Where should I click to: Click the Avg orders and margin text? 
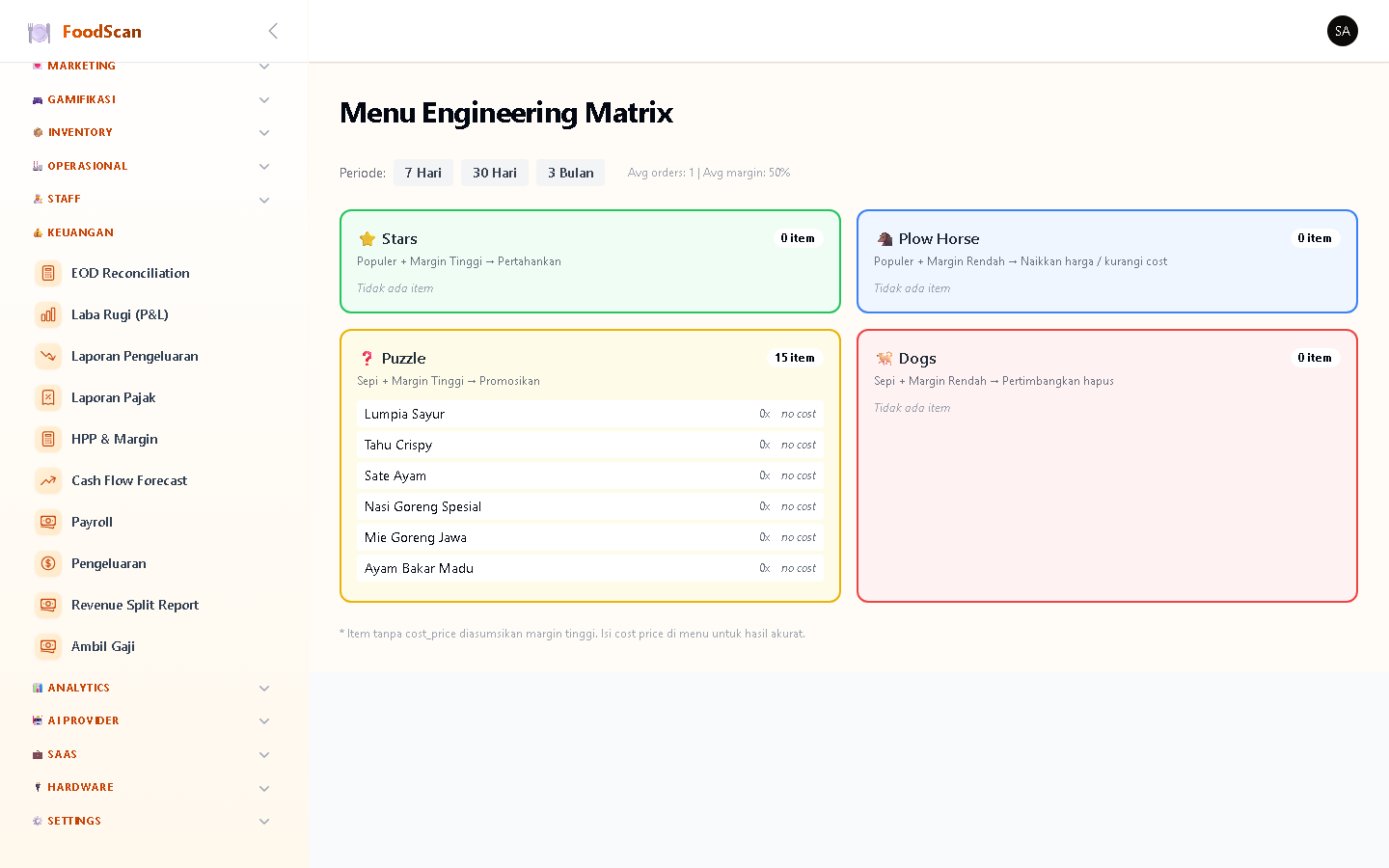click(x=709, y=173)
